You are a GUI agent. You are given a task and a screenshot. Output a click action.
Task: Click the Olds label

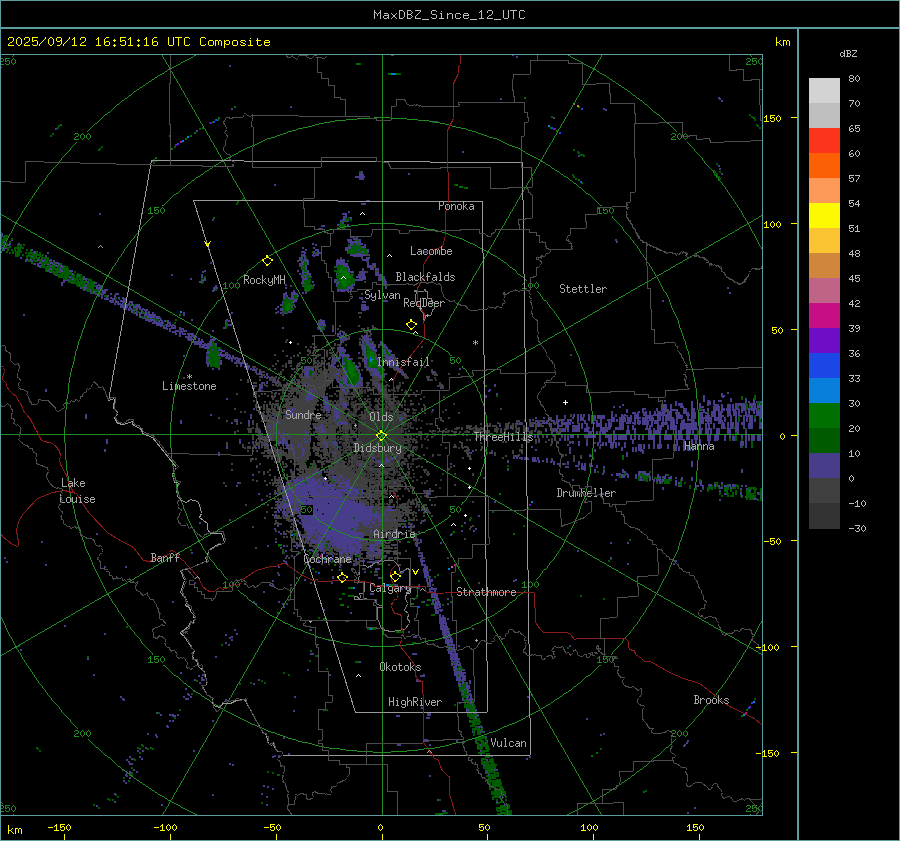(381, 417)
